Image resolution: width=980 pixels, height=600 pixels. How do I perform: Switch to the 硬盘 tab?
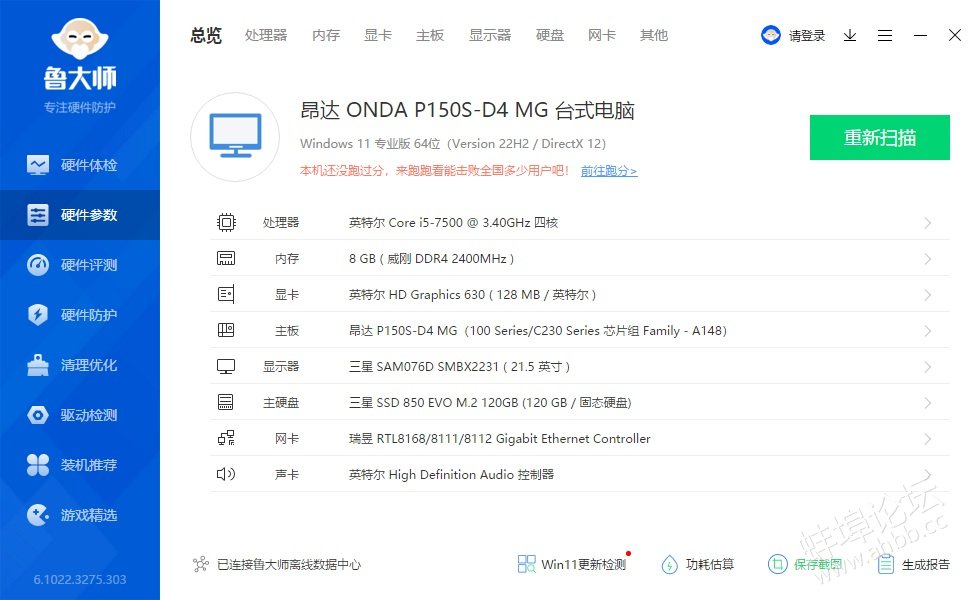point(550,36)
